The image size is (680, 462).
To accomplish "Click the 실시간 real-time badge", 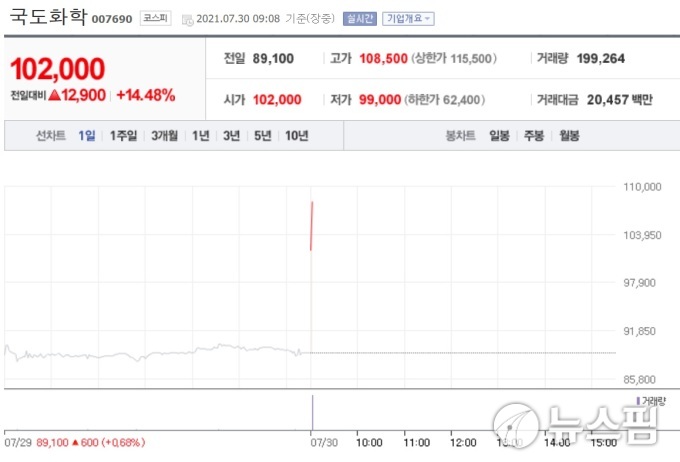I will [357, 18].
